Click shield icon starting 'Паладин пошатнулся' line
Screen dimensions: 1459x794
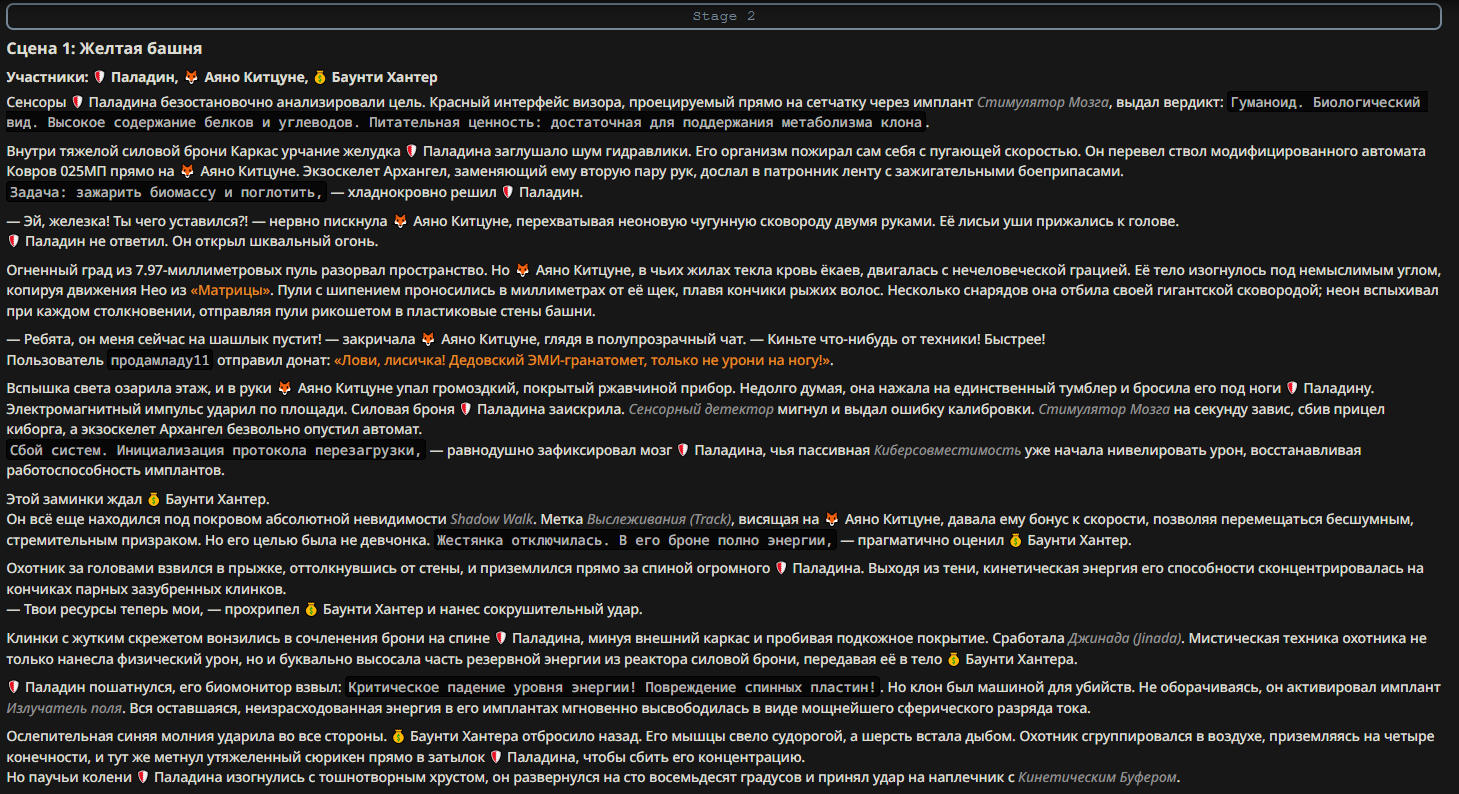14,688
